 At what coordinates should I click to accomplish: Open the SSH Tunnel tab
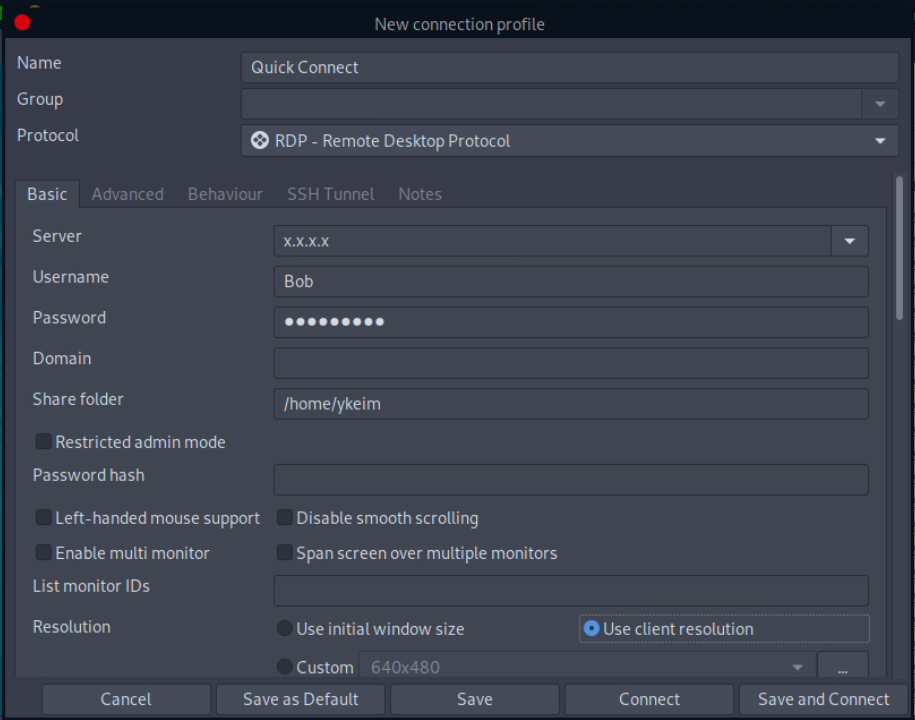click(330, 194)
